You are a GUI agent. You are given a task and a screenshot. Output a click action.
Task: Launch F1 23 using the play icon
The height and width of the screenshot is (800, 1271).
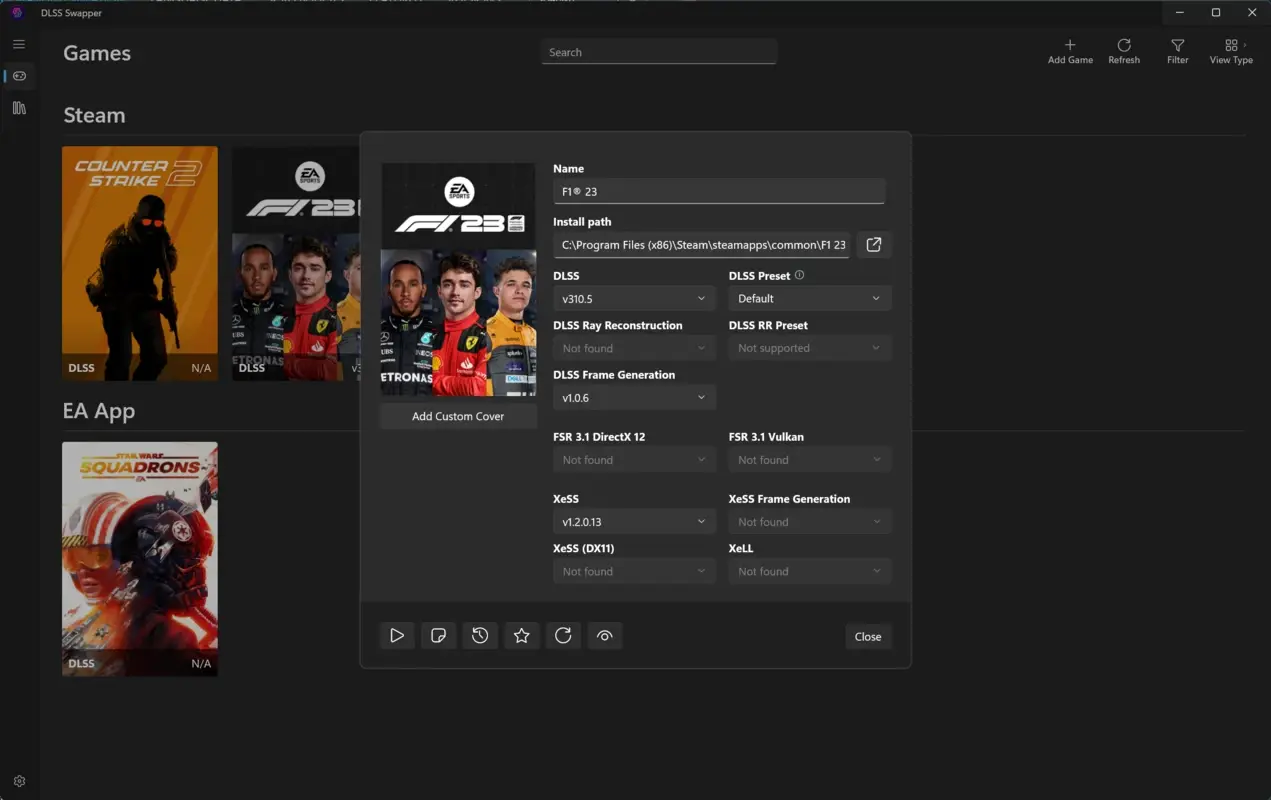coord(397,635)
